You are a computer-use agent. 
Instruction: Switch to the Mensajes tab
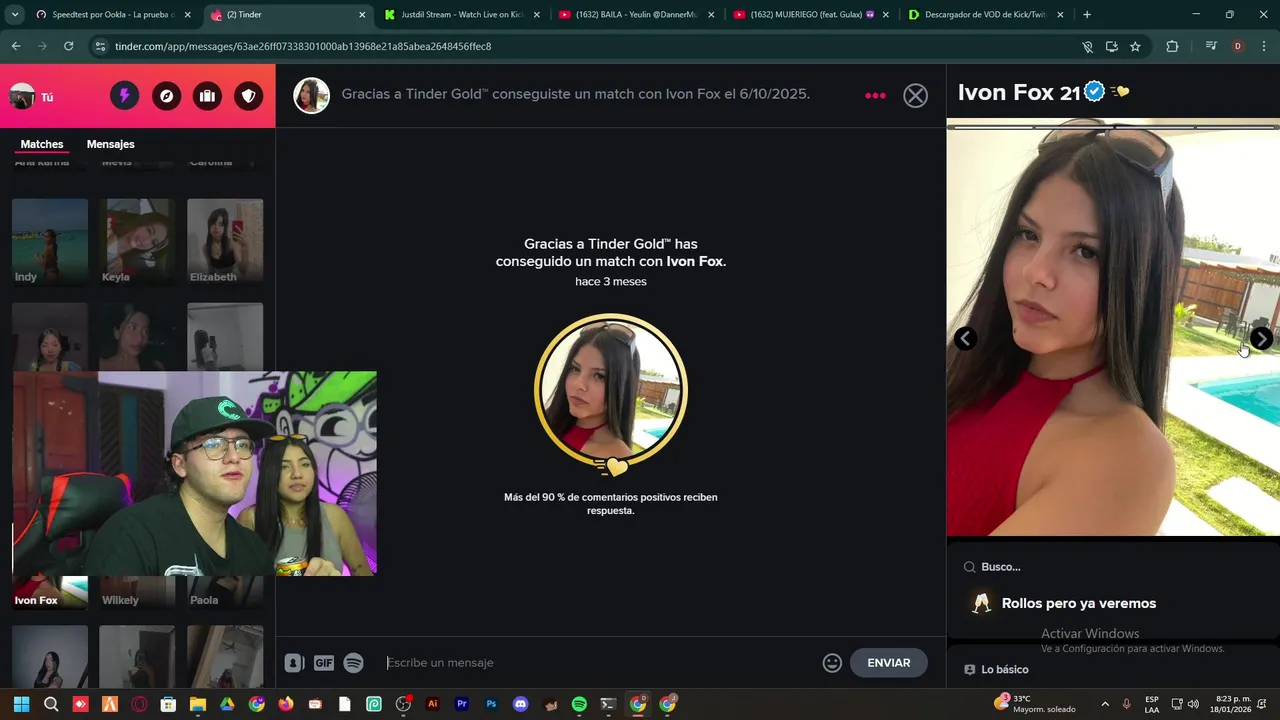(x=110, y=144)
